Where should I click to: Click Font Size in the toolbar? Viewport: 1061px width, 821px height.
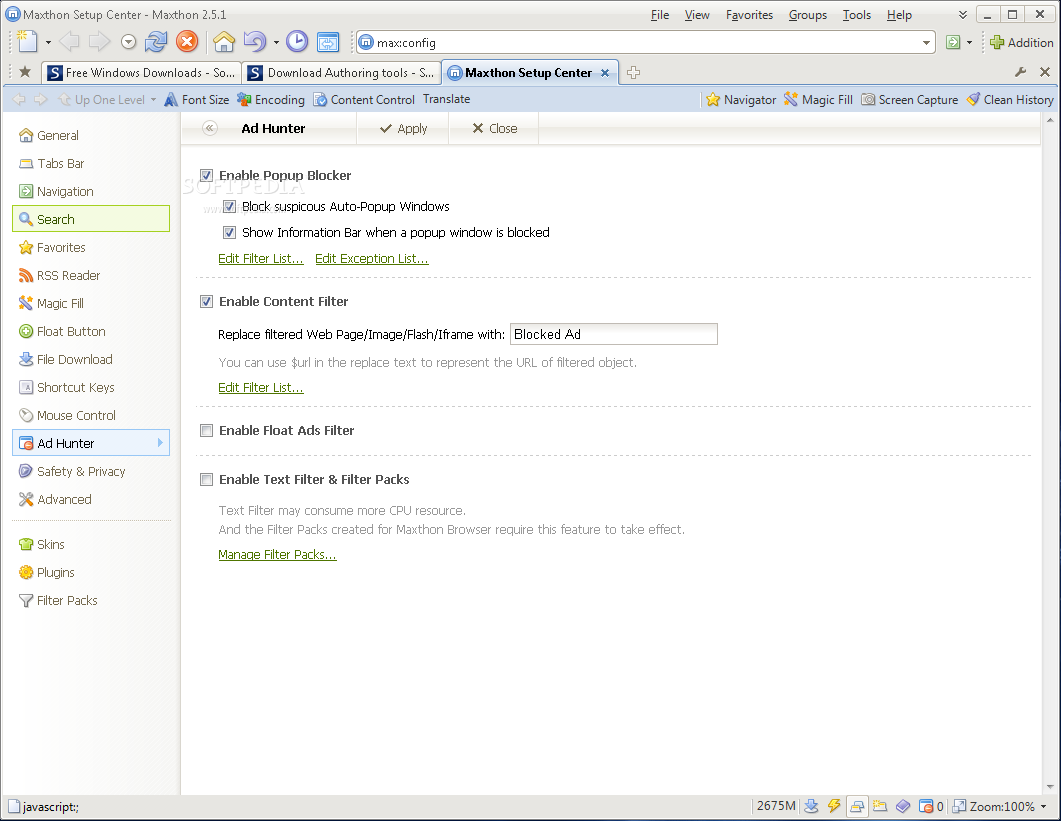coord(197,99)
